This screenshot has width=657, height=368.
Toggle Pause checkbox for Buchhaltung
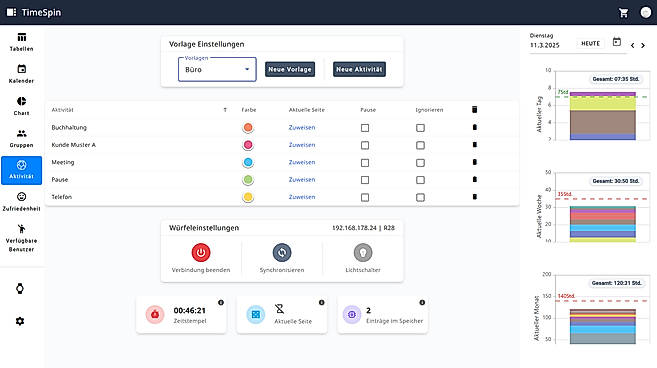(x=365, y=128)
